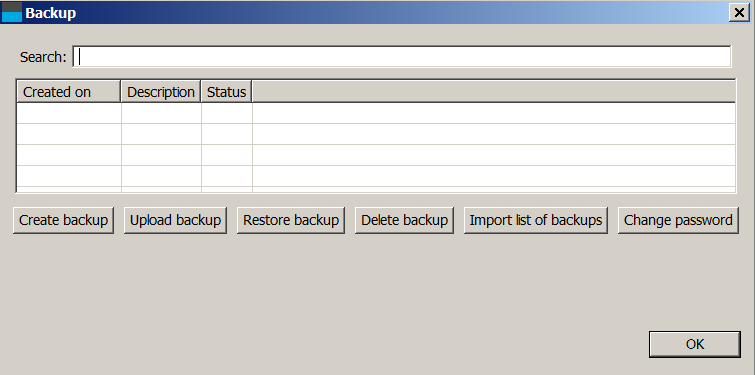Click the empty header area after Status
755x375 pixels.
[494, 91]
